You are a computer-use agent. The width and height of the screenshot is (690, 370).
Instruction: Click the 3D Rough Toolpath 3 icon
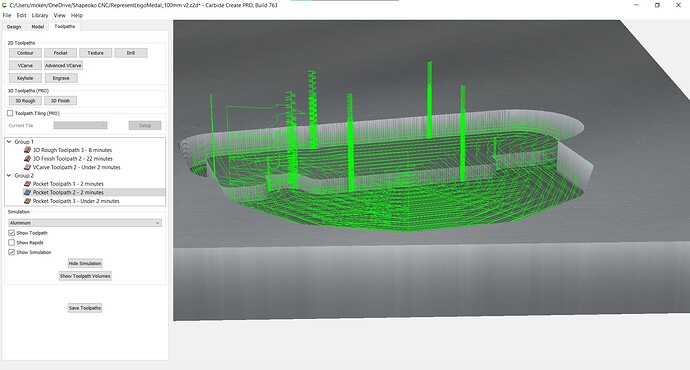pos(27,150)
